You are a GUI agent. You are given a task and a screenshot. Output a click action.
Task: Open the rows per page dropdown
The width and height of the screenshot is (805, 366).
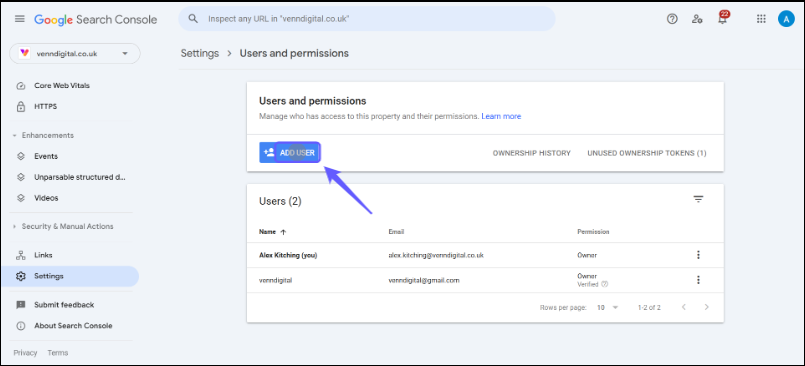[x=608, y=307]
